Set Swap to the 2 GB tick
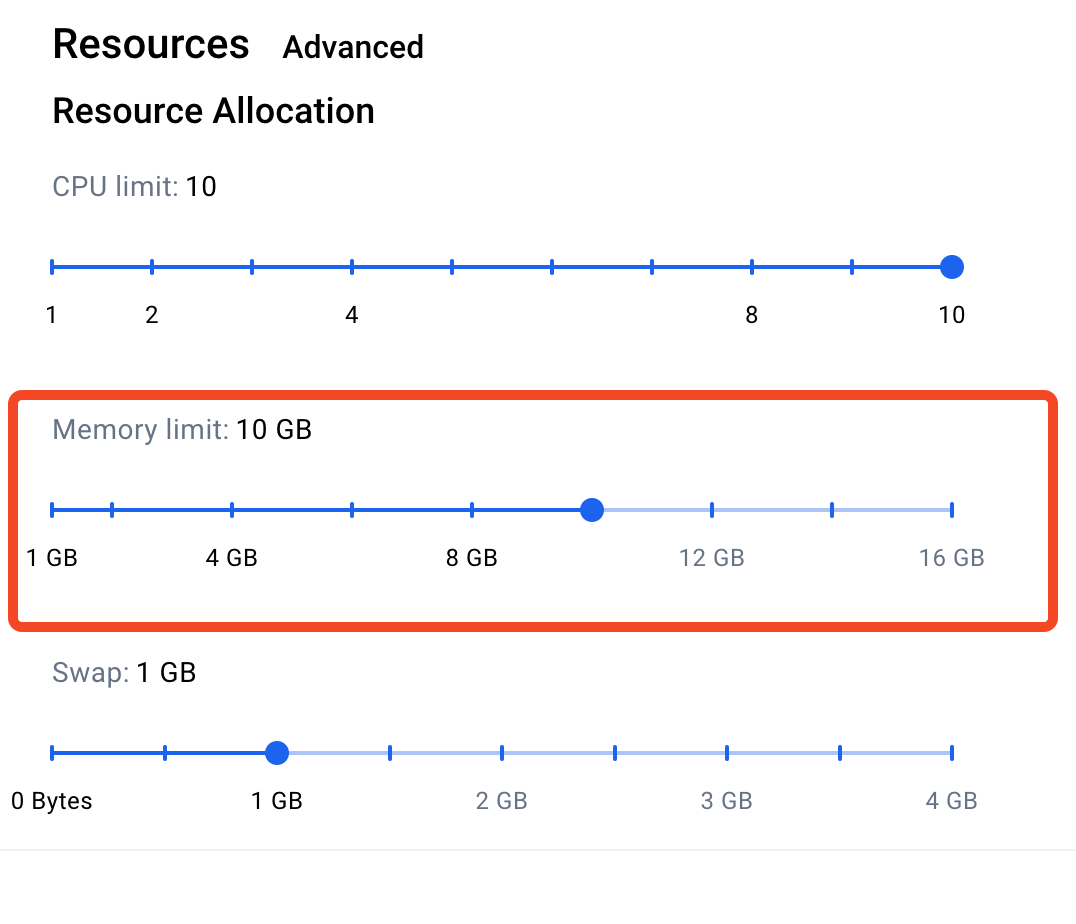The width and height of the screenshot is (1076, 924). coord(502,753)
